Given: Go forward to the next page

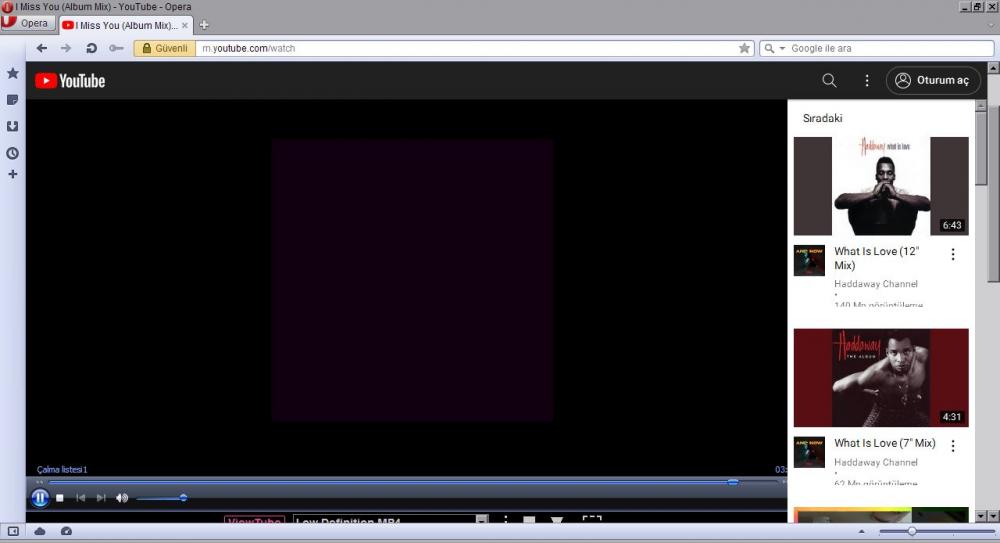Looking at the screenshot, I should [x=66, y=48].
